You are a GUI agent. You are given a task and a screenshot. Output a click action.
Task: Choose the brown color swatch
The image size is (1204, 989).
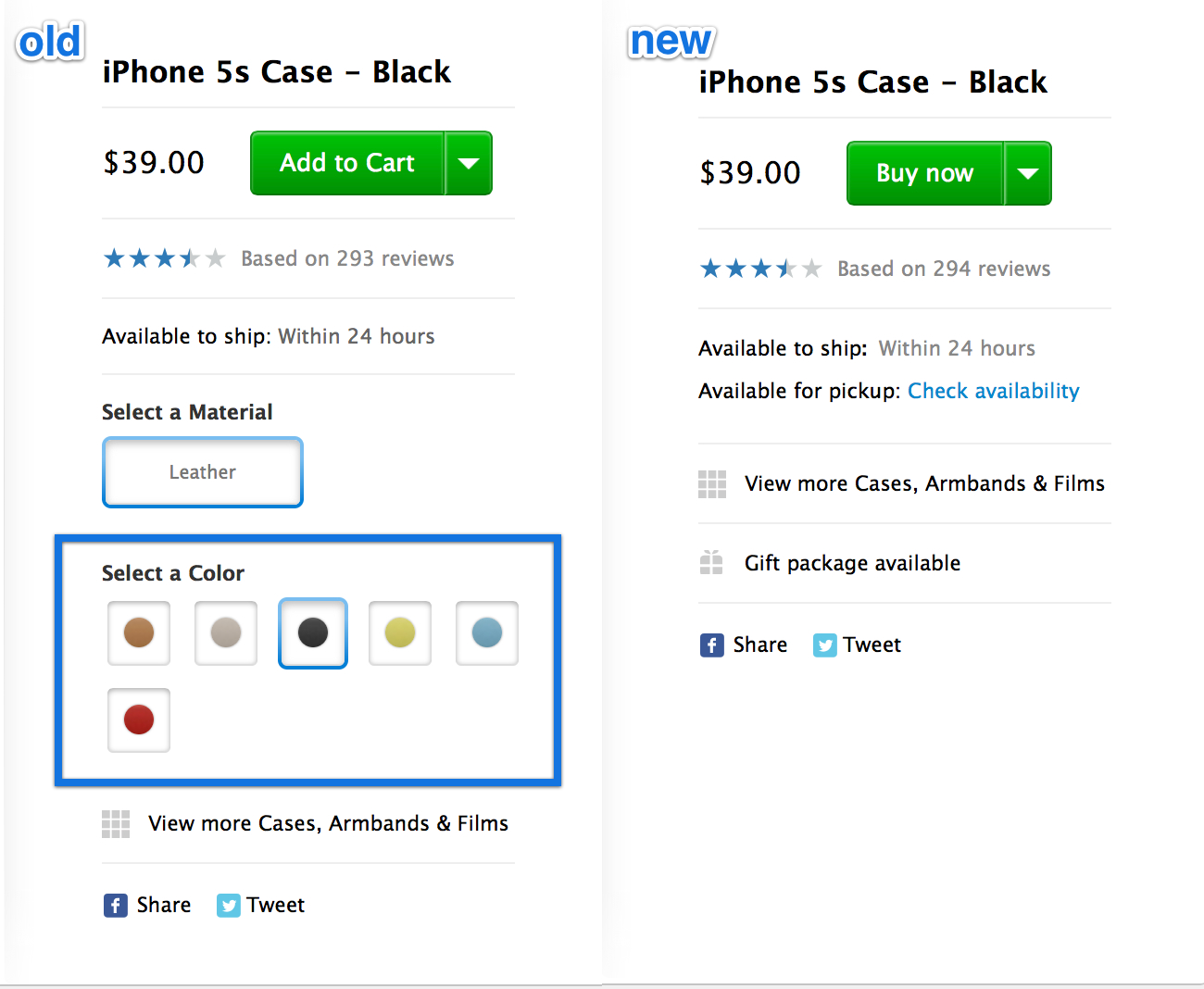[x=139, y=633]
